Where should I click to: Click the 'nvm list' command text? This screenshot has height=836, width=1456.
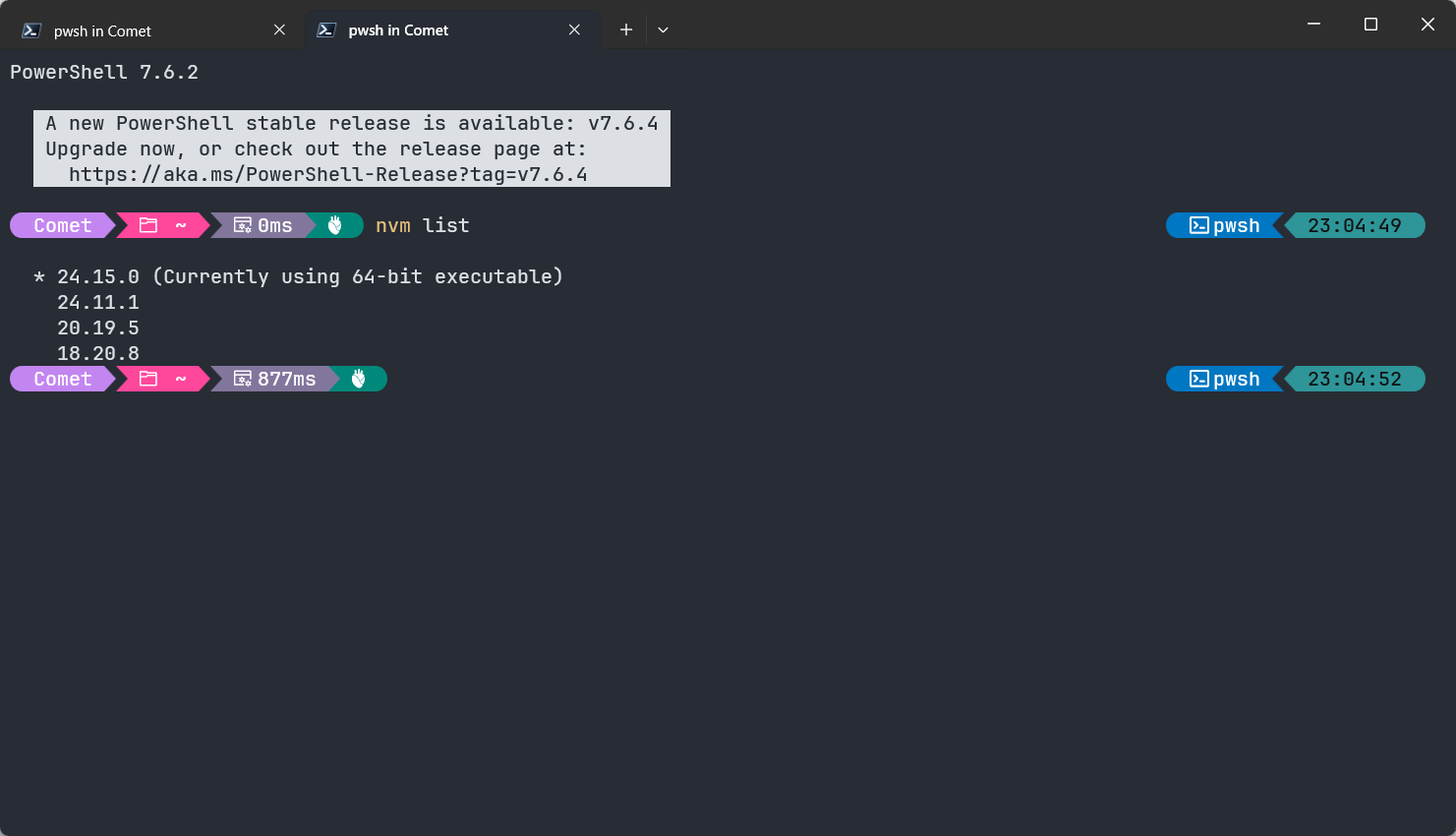(423, 225)
